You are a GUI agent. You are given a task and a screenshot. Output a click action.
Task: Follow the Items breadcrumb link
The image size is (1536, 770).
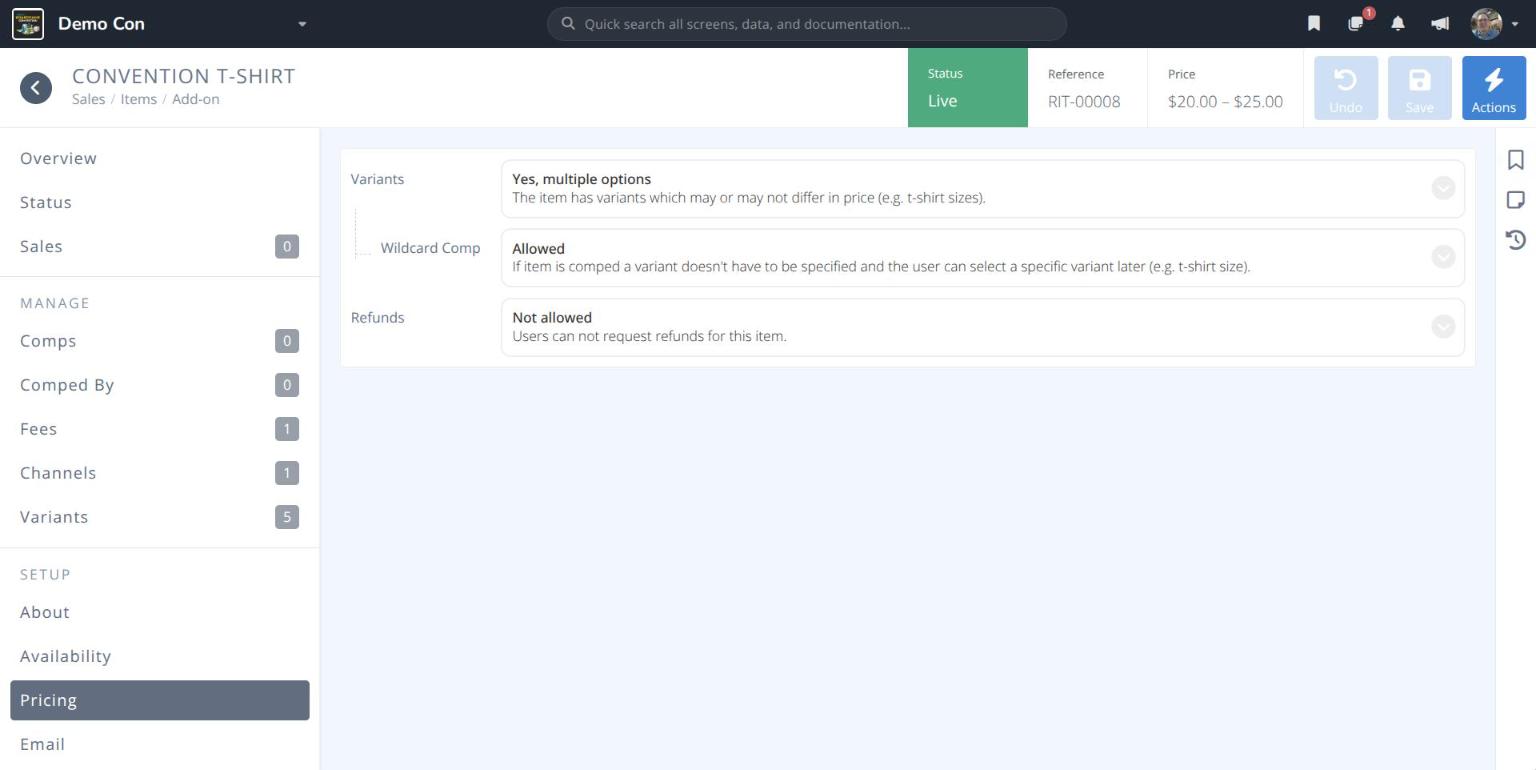tap(138, 99)
